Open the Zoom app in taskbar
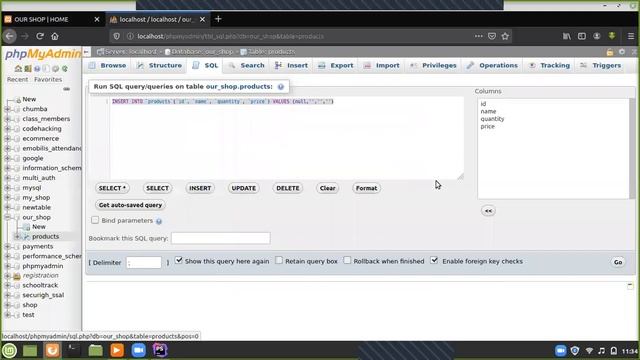 point(138,351)
